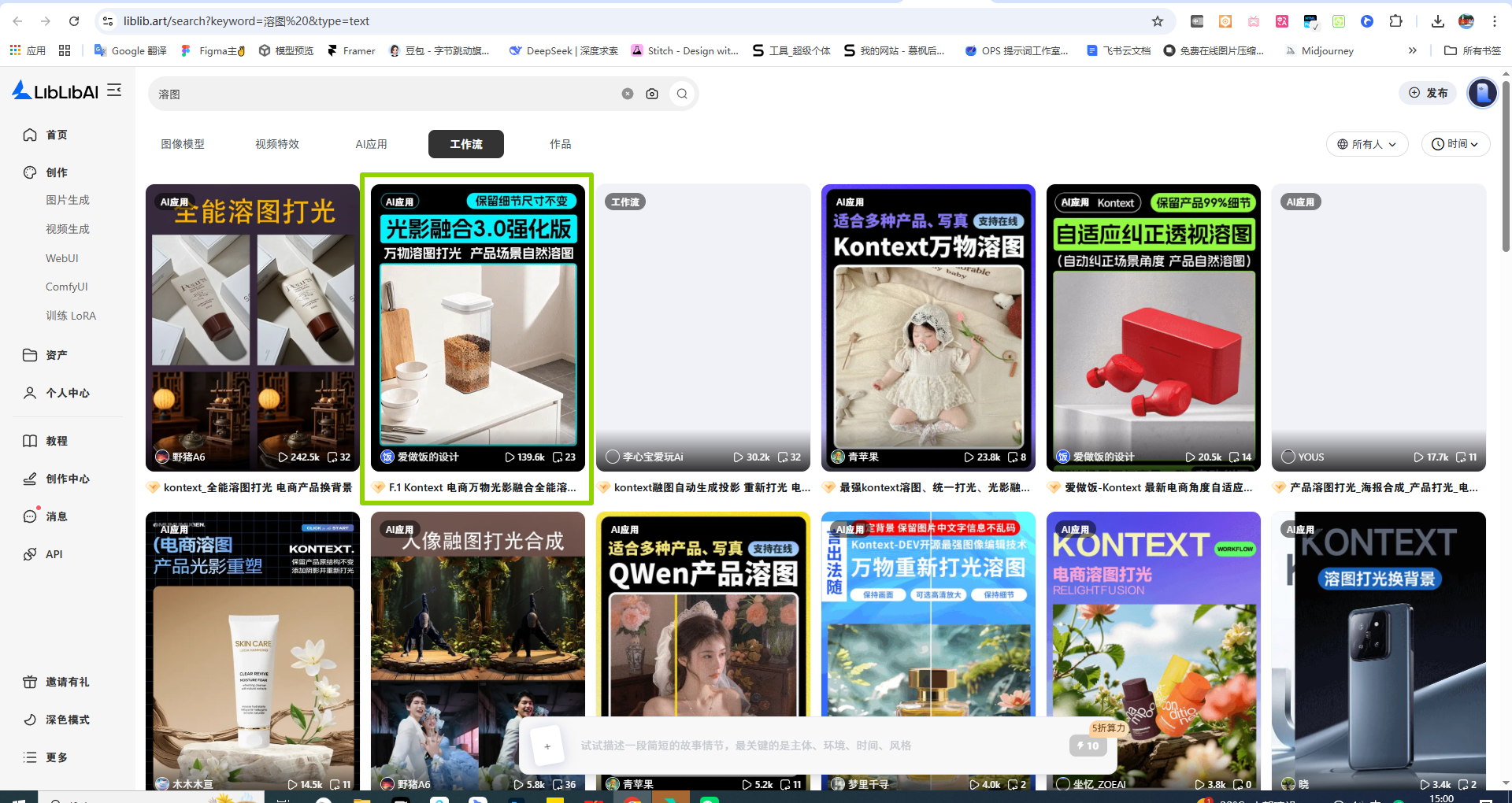Expand the 更多 sidebar menu
The height and width of the screenshot is (803, 1512).
(56, 757)
